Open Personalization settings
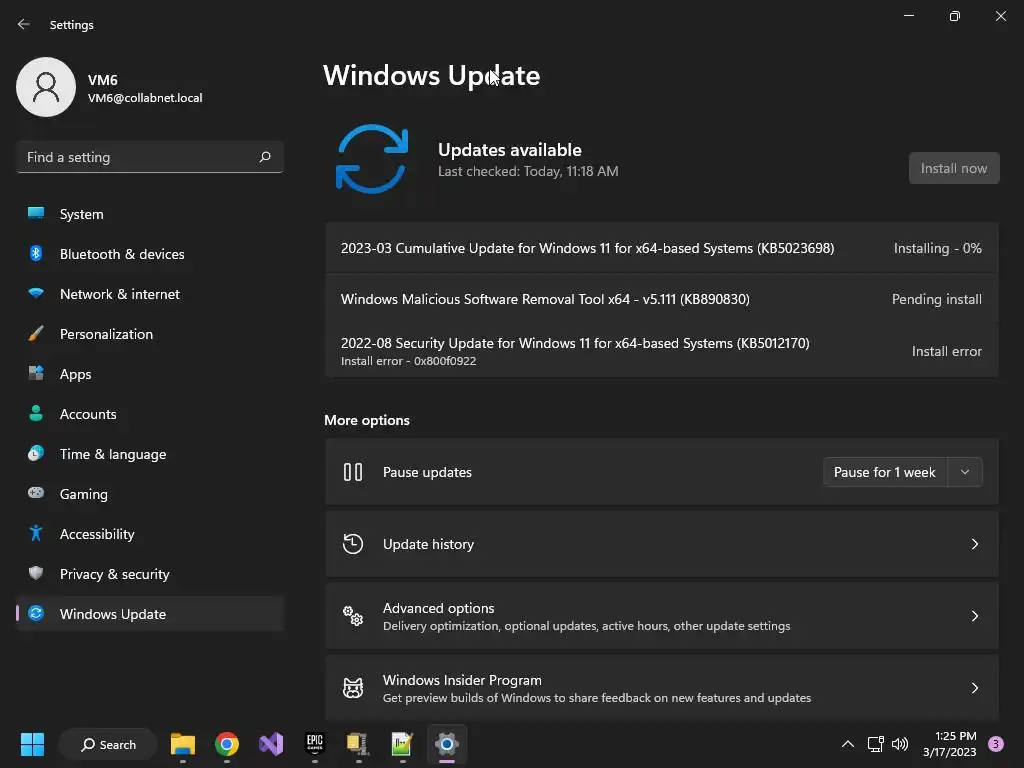 (150, 334)
